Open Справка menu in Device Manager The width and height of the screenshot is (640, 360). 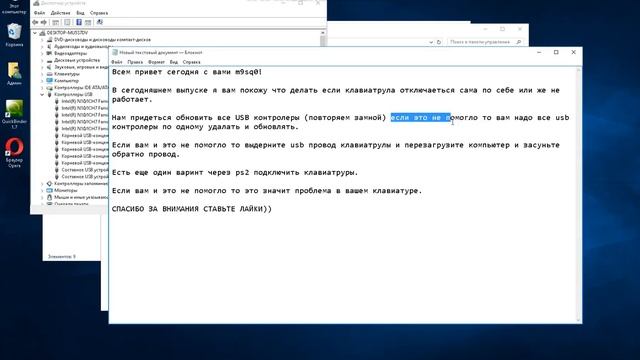click(x=99, y=13)
